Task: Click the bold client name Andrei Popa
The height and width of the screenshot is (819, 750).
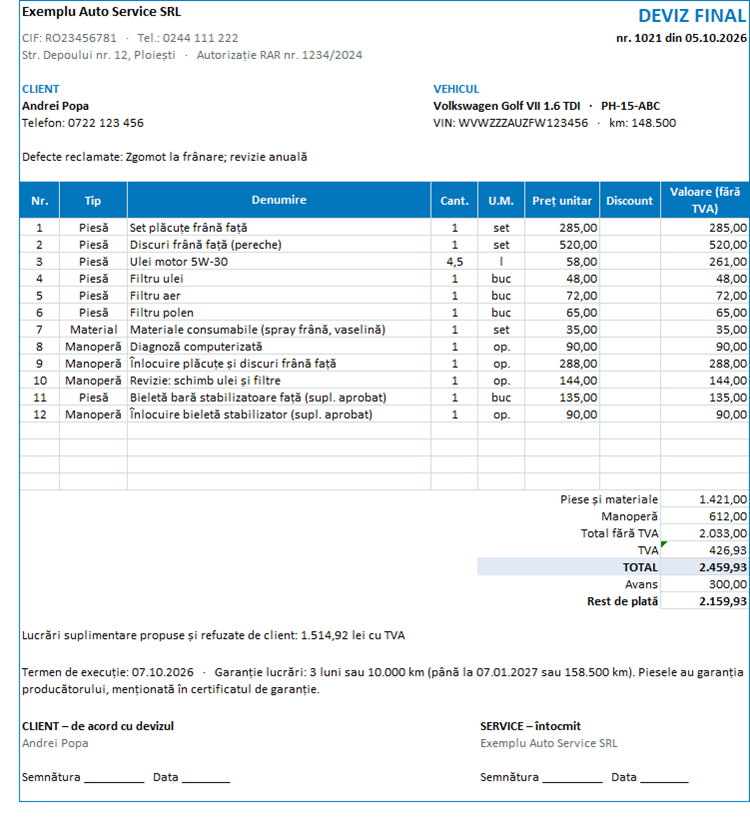Action: [55, 106]
